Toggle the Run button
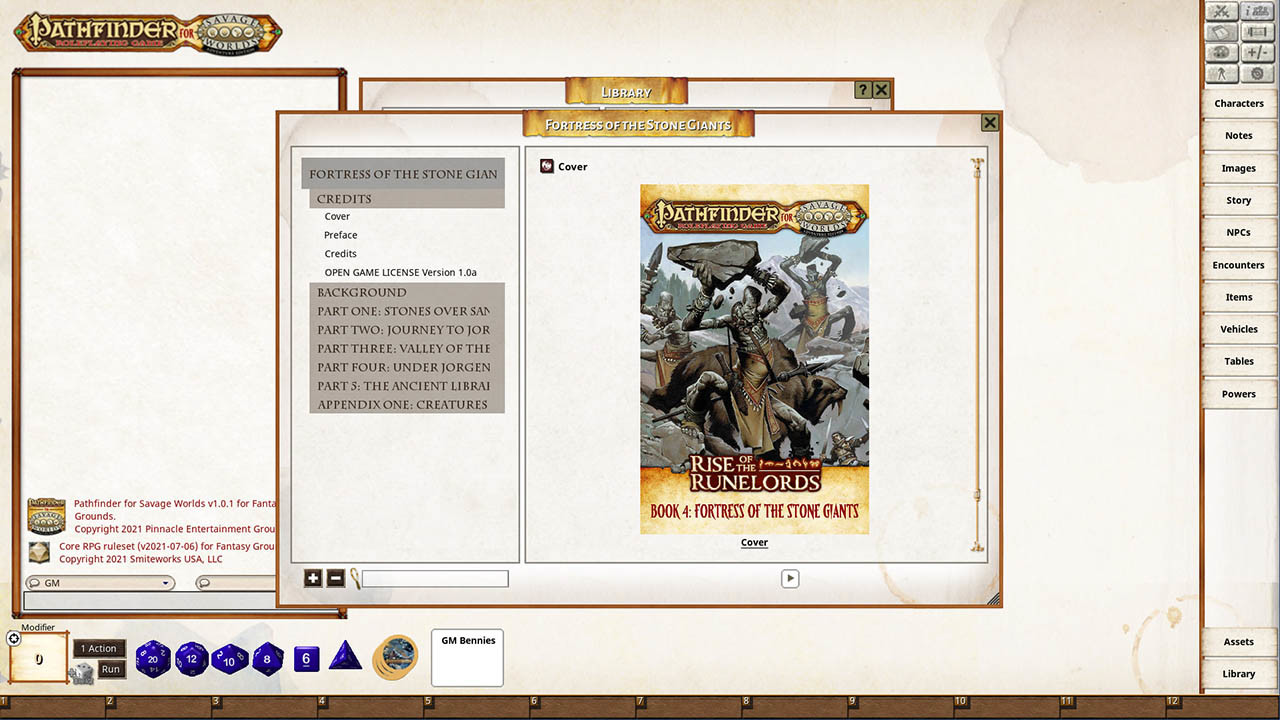The height and width of the screenshot is (720, 1280). [x=111, y=669]
